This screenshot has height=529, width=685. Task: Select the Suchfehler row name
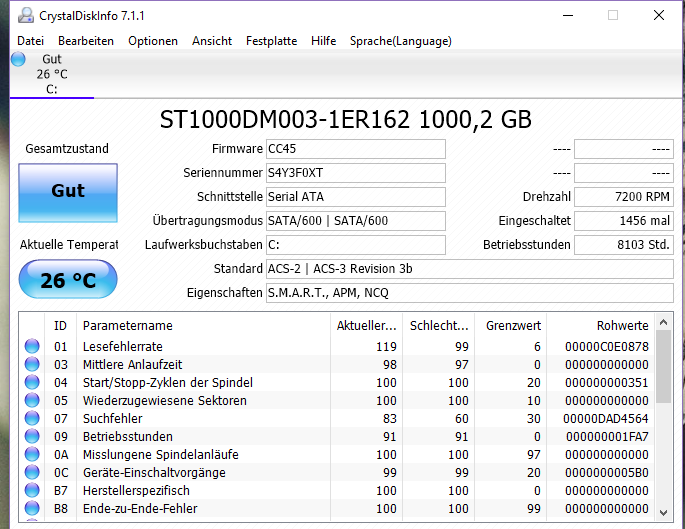point(113,418)
